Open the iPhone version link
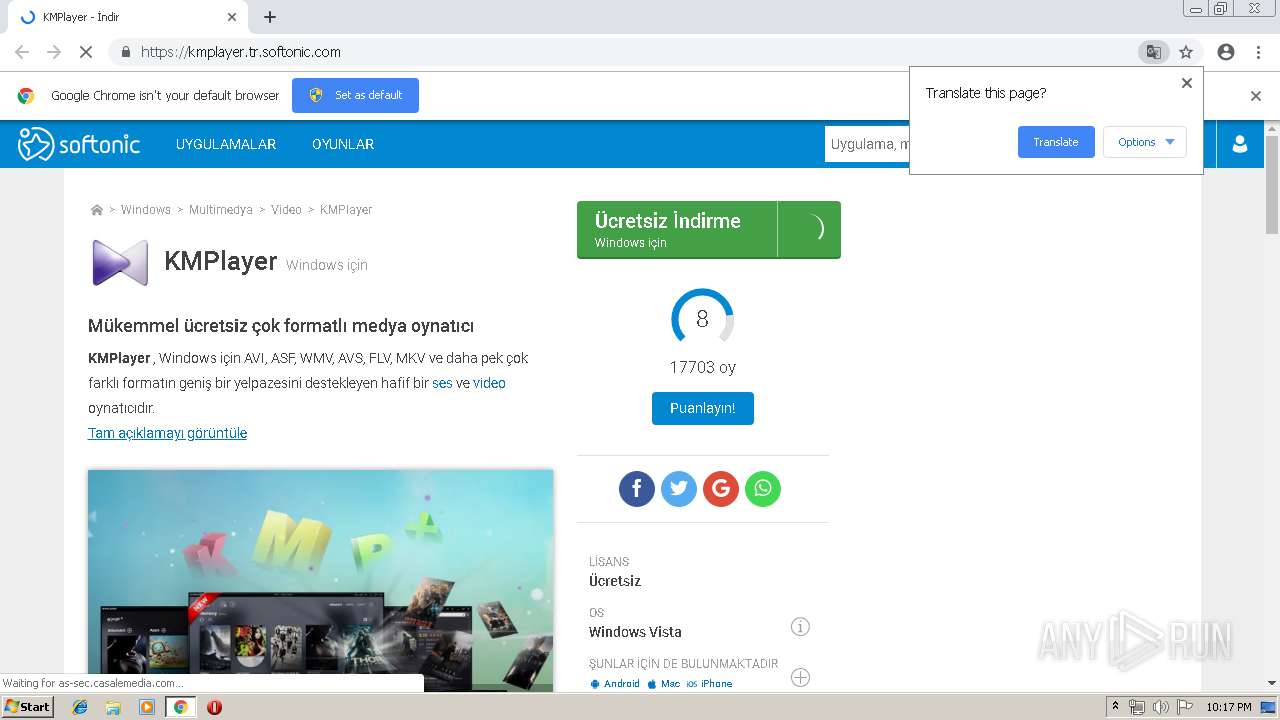Viewport: 1280px width, 720px height. [709, 684]
